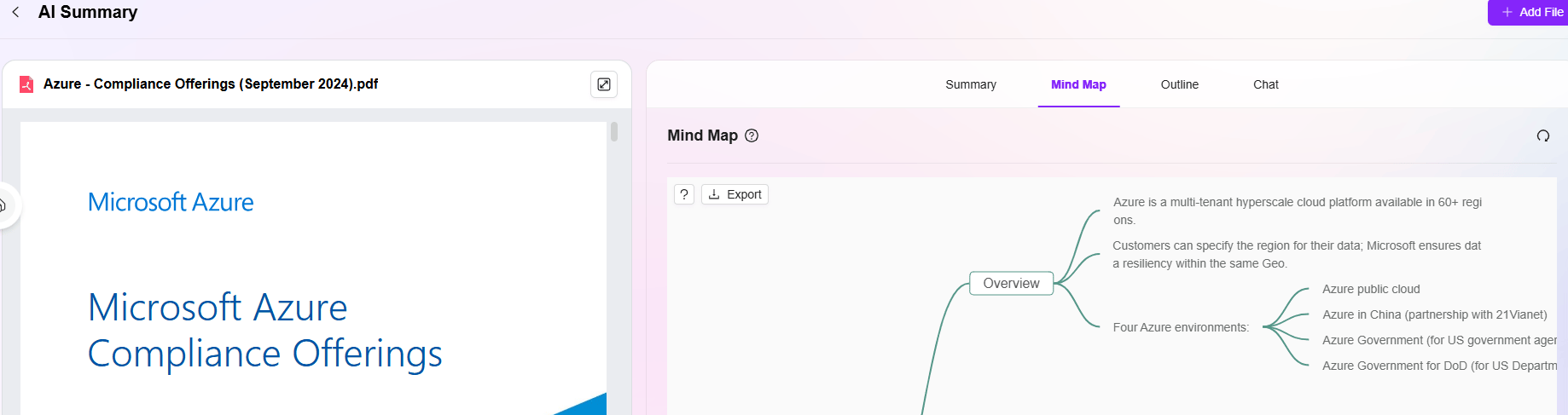
Task: Click the Microsoft Azure Compliance Offerings title
Action: click(x=264, y=331)
